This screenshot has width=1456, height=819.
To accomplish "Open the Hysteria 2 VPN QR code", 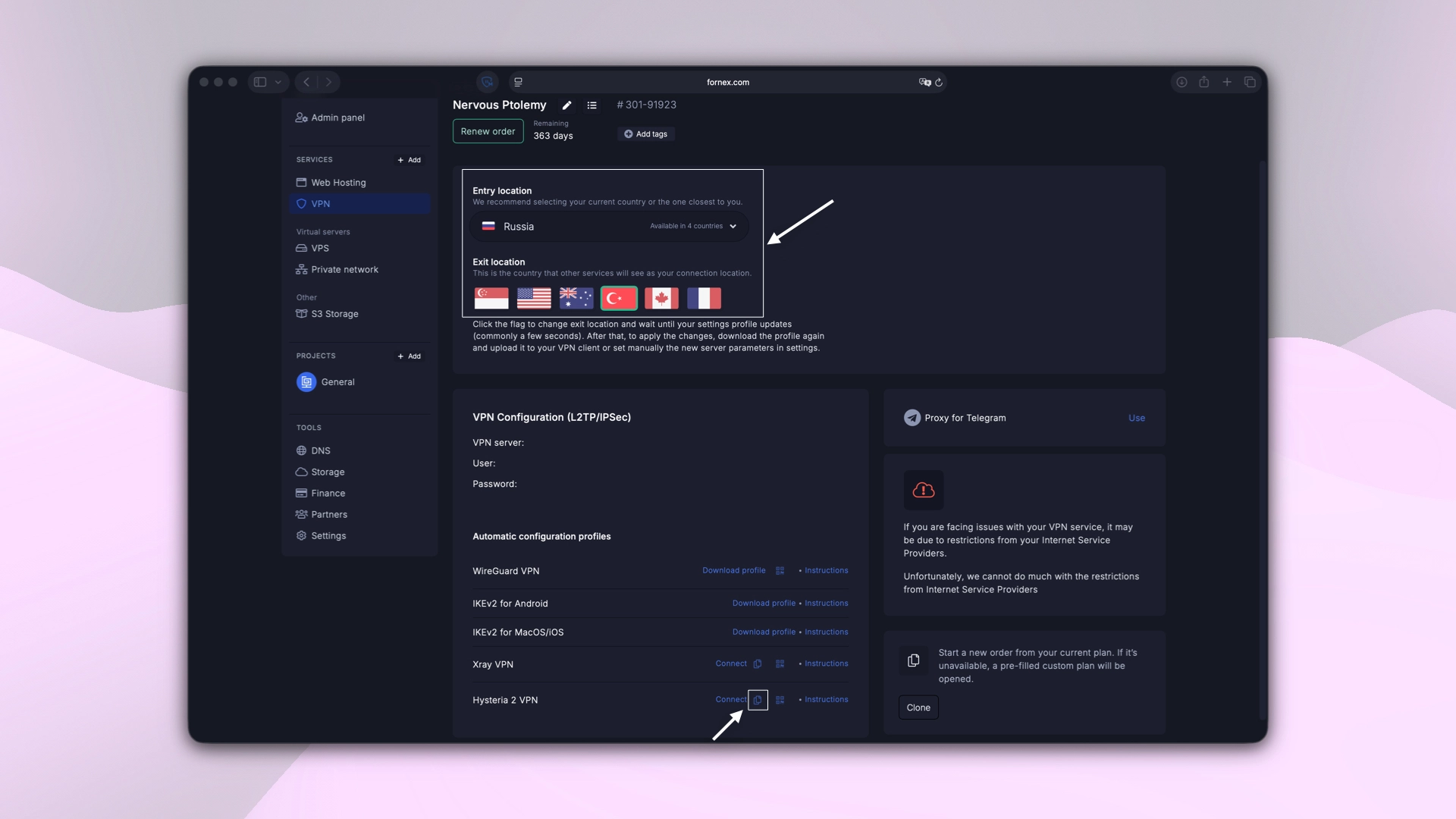I will click(x=780, y=699).
